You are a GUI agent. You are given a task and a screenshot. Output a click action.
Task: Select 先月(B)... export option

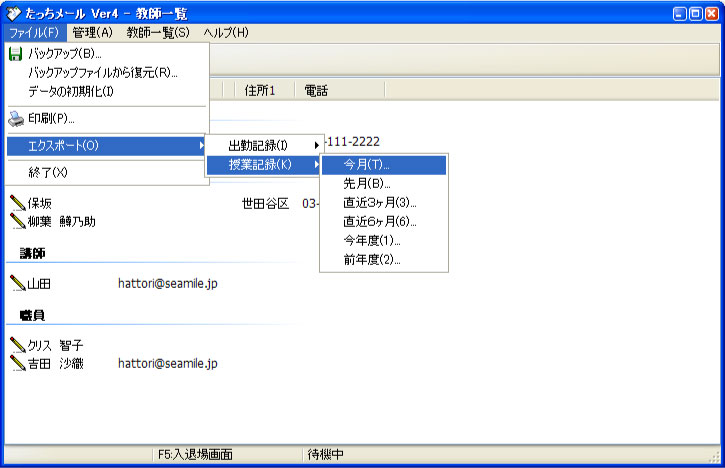pos(384,184)
